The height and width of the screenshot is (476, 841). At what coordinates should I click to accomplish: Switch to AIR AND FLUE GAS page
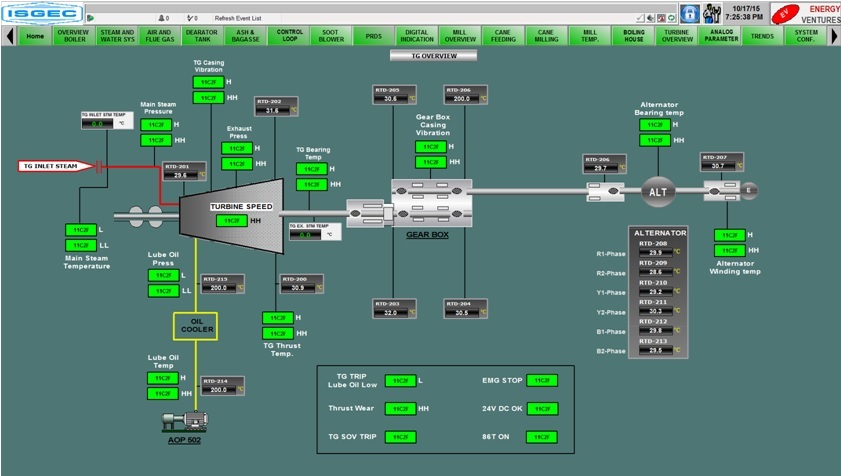coord(160,36)
